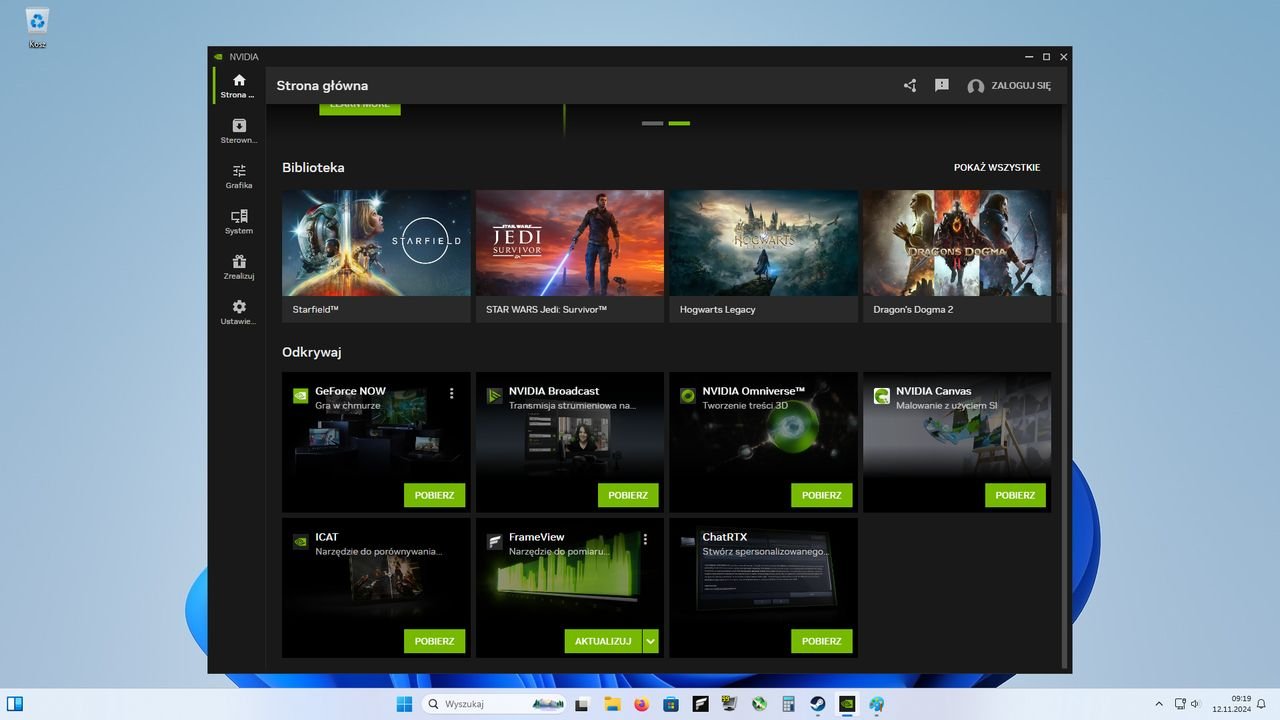The width and height of the screenshot is (1280, 720).
Task: Click the Windows Start button
Action: (x=404, y=704)
